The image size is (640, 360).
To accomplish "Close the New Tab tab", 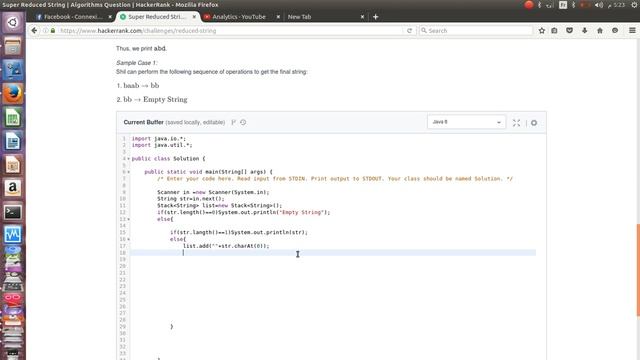I will tap(362, 17).
